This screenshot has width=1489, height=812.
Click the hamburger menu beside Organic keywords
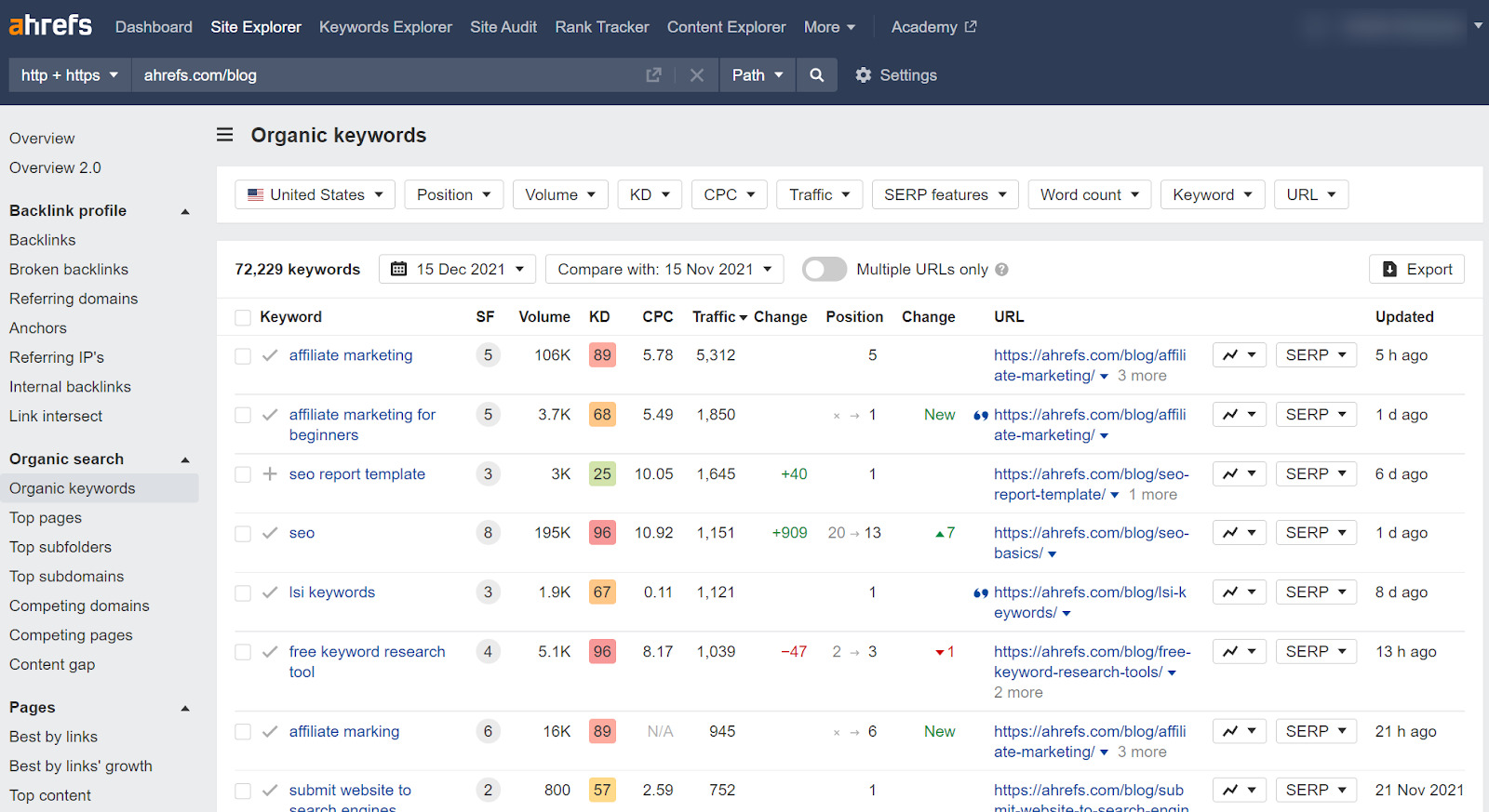click(224, 135)
